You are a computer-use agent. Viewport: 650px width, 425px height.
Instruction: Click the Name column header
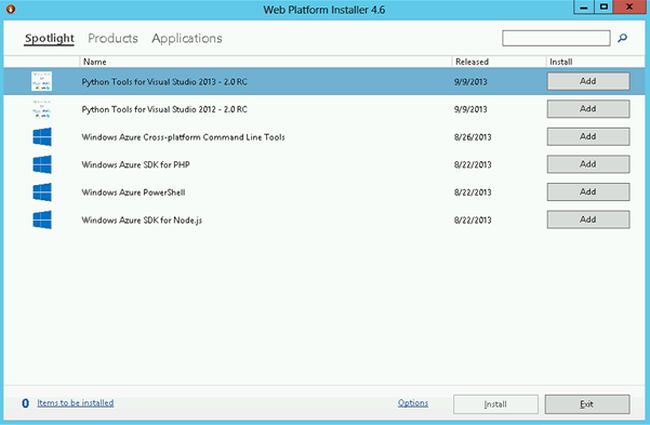(265, 61)
